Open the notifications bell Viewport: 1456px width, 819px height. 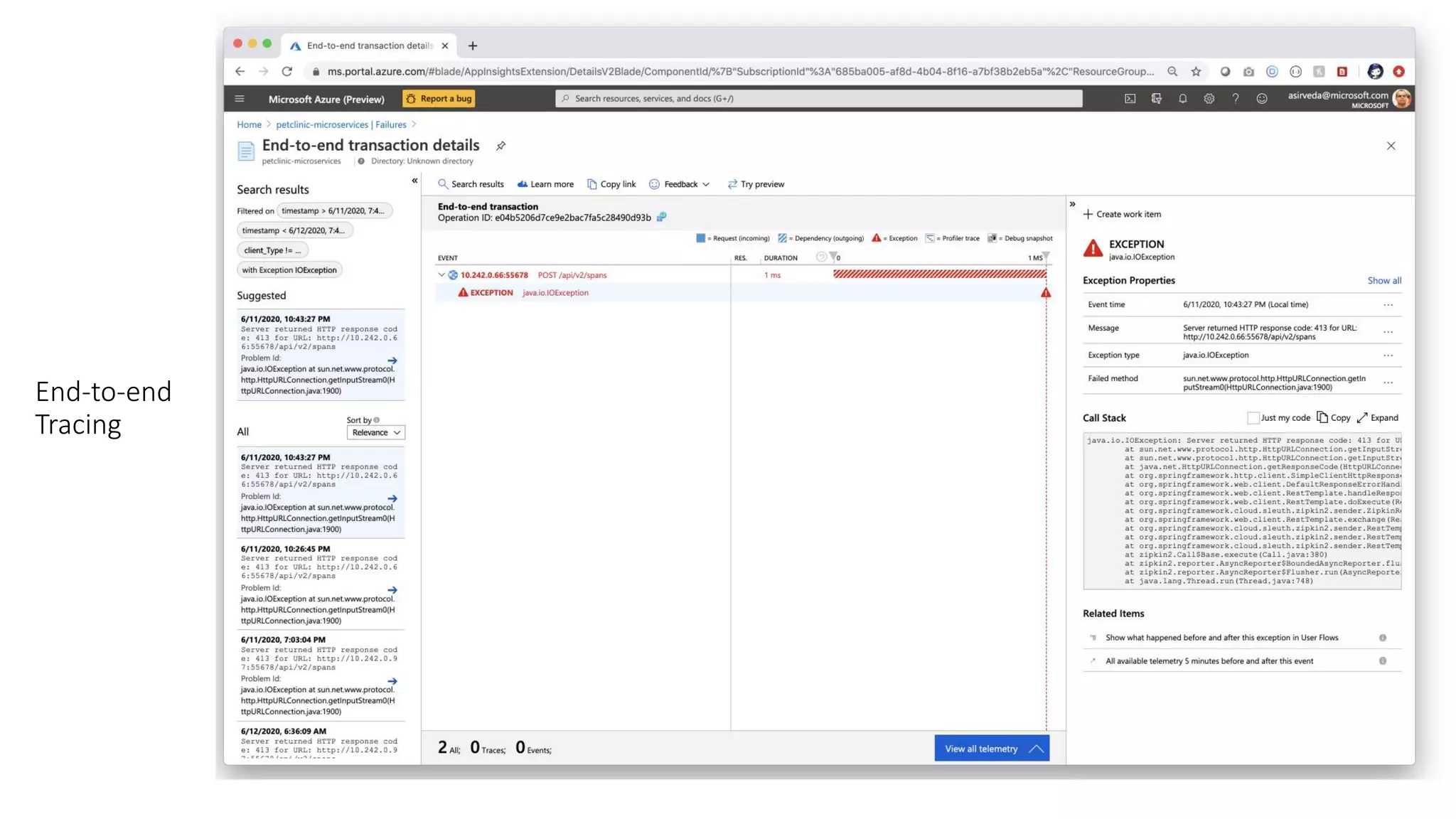(x=1182, y=99)
